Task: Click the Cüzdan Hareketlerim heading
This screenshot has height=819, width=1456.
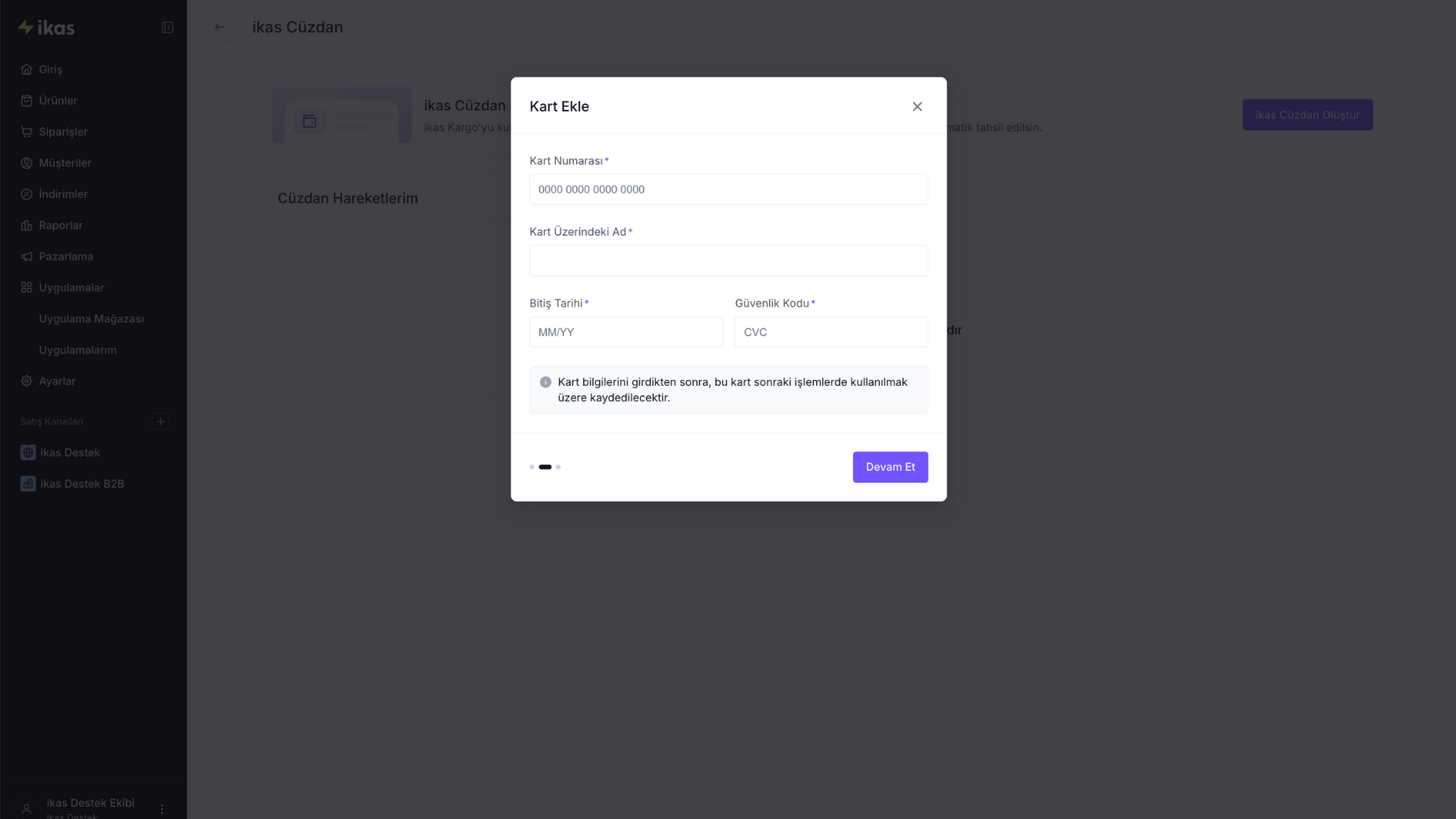Action: [x=347, y=199]
